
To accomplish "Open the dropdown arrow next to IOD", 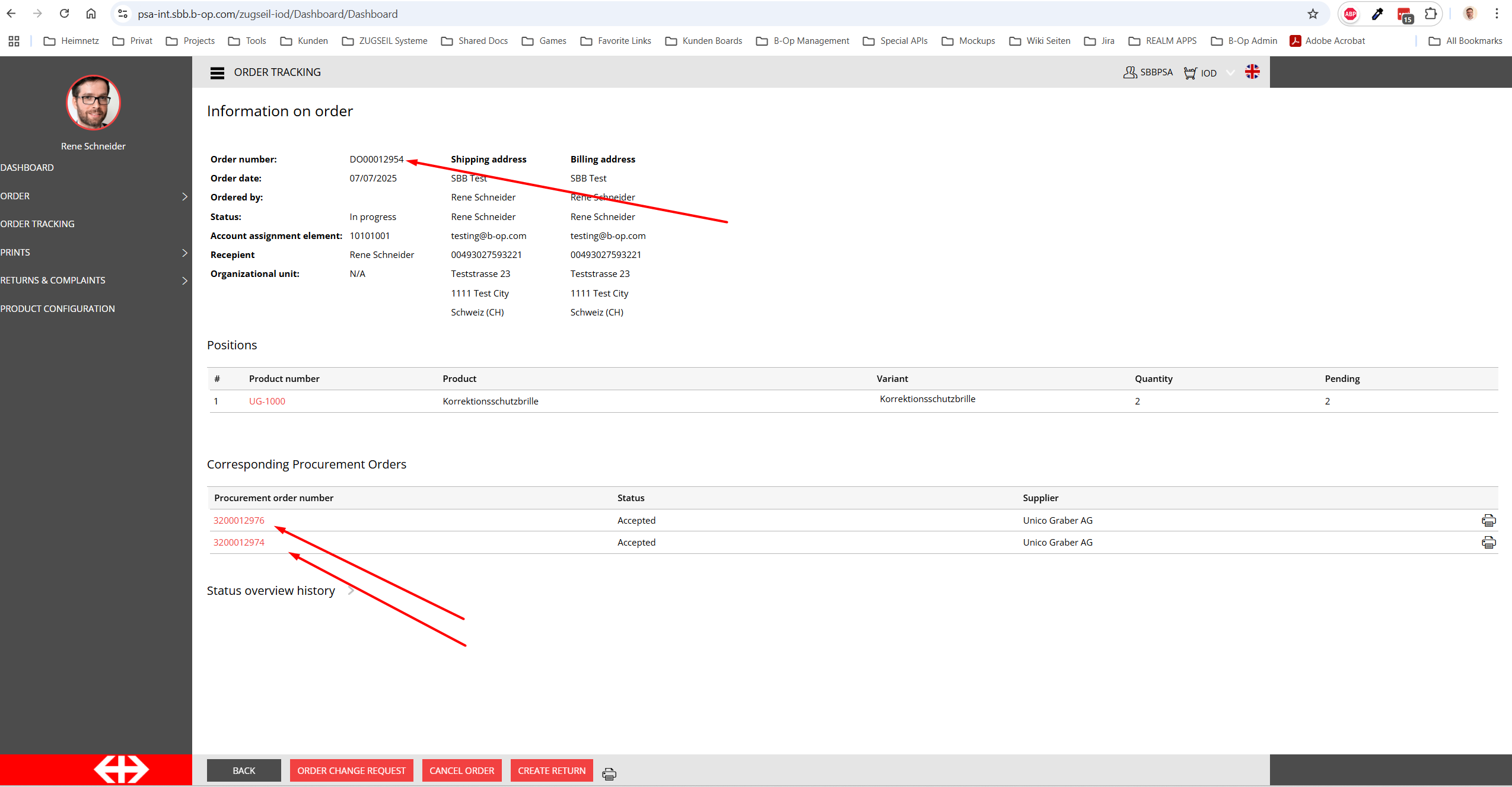I will click(x=1230, y=72).
